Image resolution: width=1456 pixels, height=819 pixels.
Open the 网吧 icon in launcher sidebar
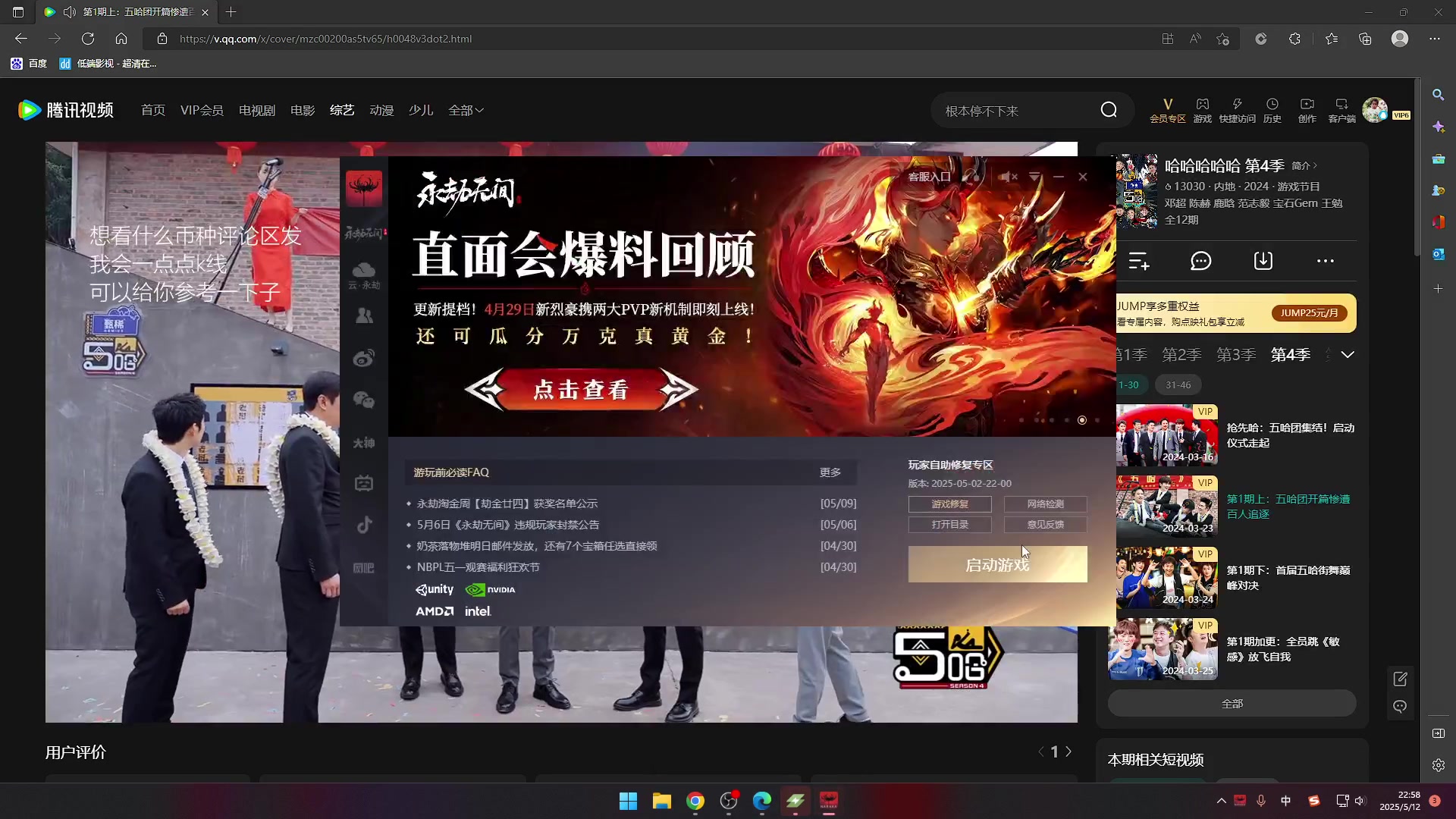(x=364, y=567)
